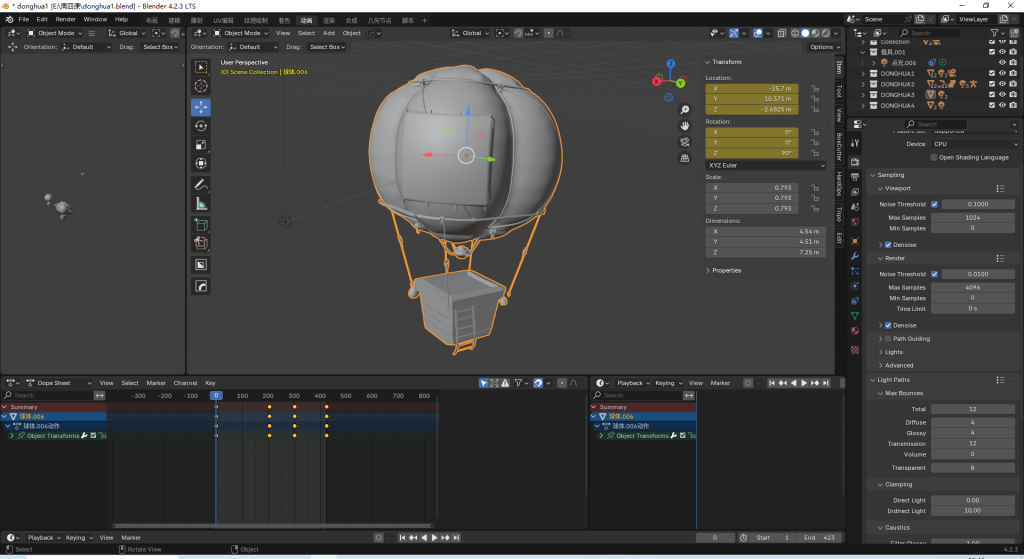Choose the Measure tool icon
This screenshot has width=1024, height=559.
tap(200, 204)
